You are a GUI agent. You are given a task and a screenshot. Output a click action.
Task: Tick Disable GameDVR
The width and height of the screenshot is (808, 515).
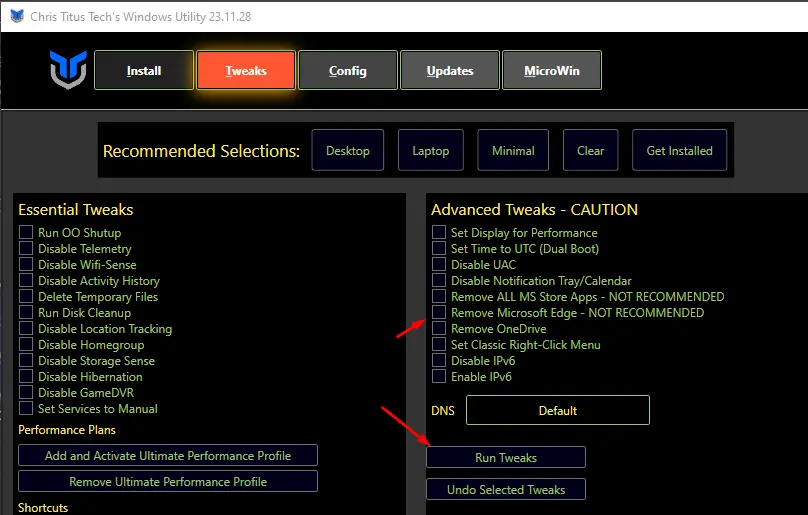[x=26, y=392]
